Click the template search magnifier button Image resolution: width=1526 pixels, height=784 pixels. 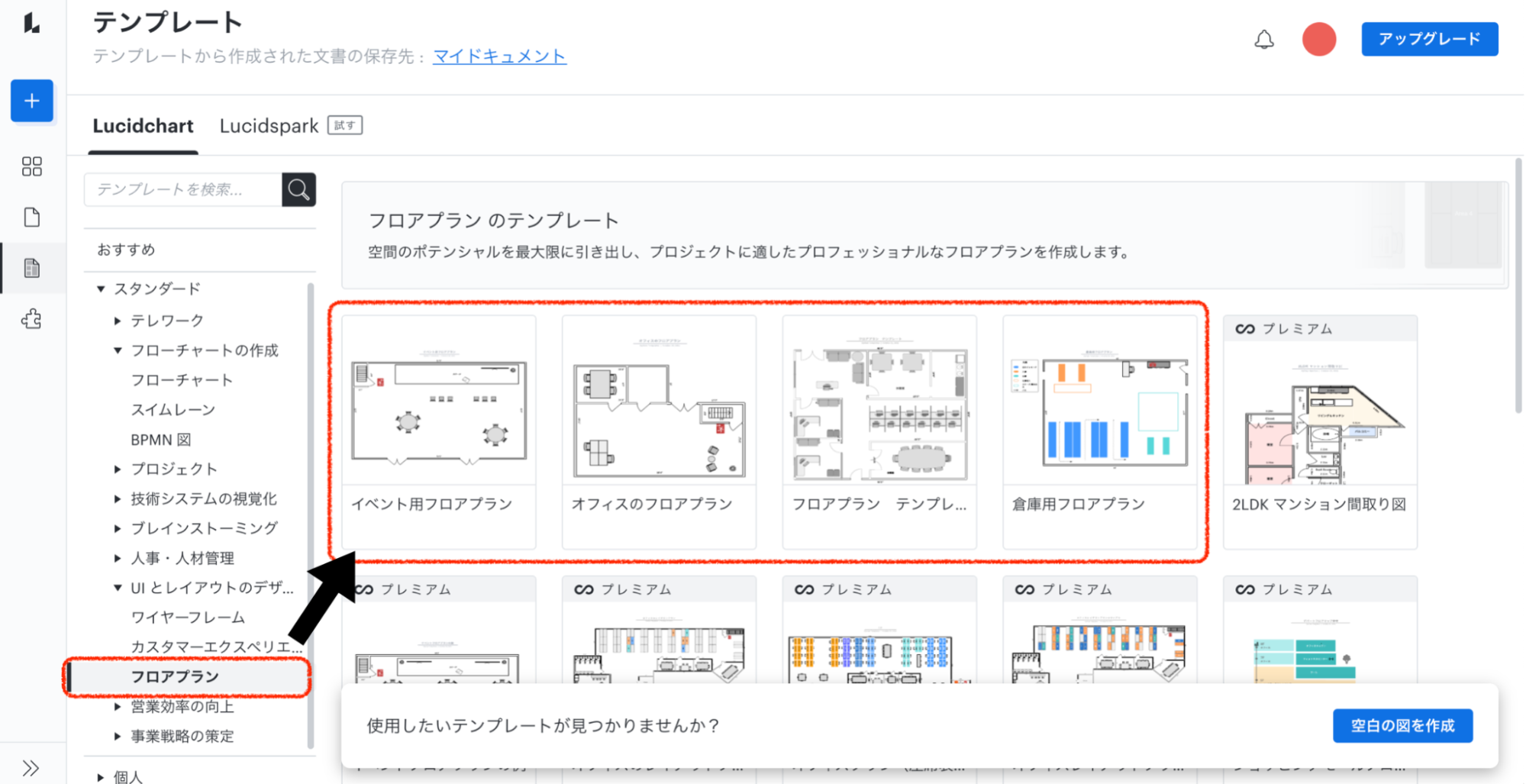click(298, 189)
